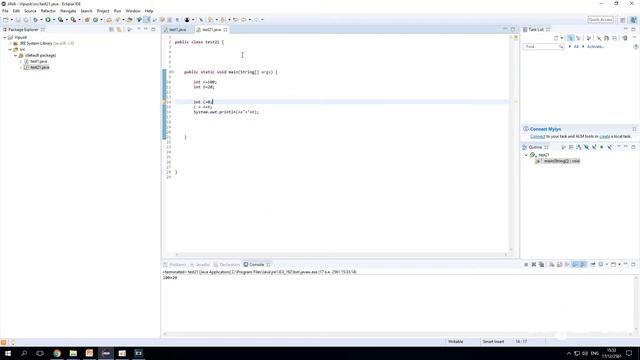Toggle Scroll Lock in Console toolbar
This screenshot has width=640, height=360.
point(560,264)
